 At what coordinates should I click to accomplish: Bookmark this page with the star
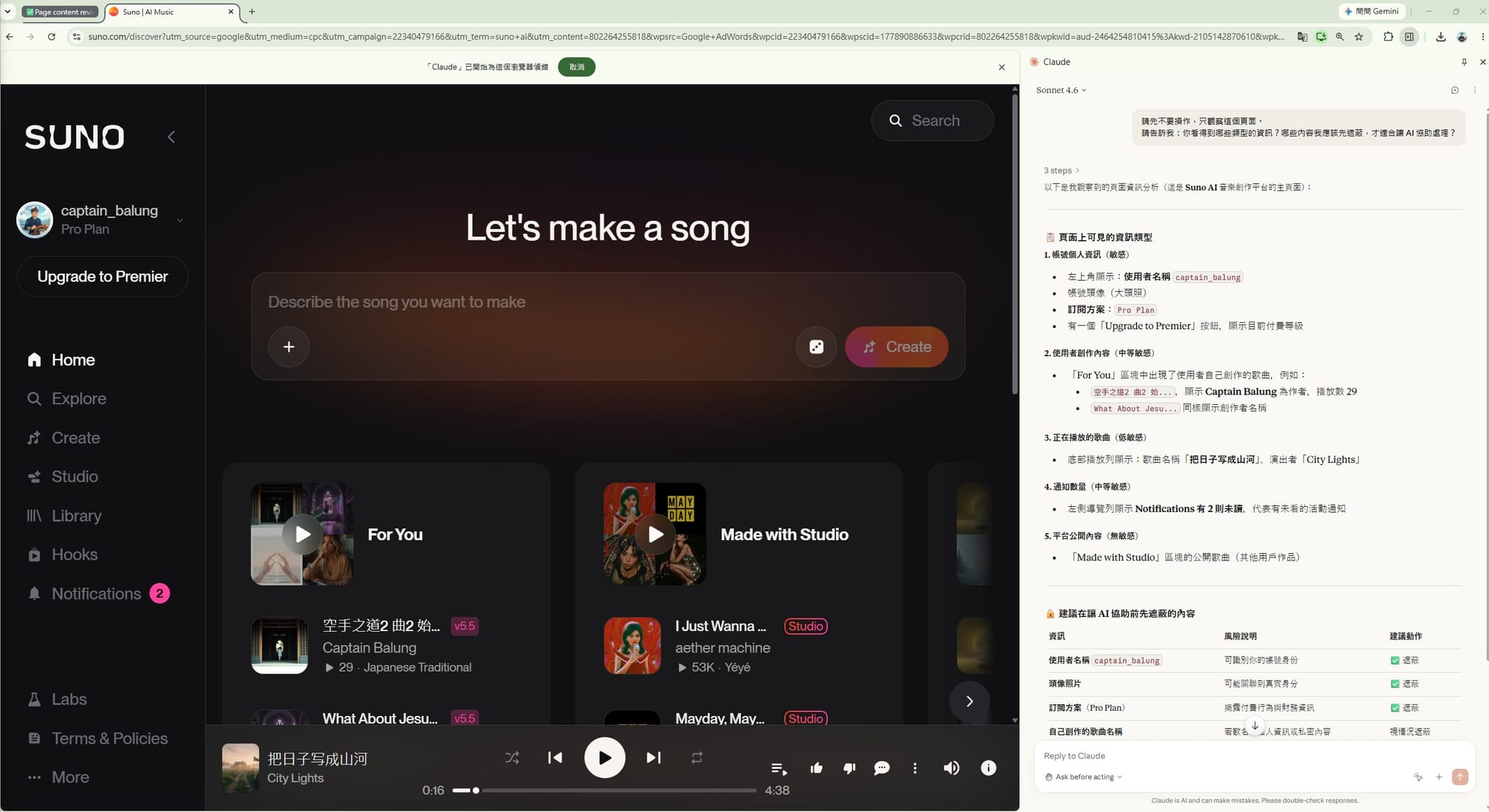[1359, 36]
